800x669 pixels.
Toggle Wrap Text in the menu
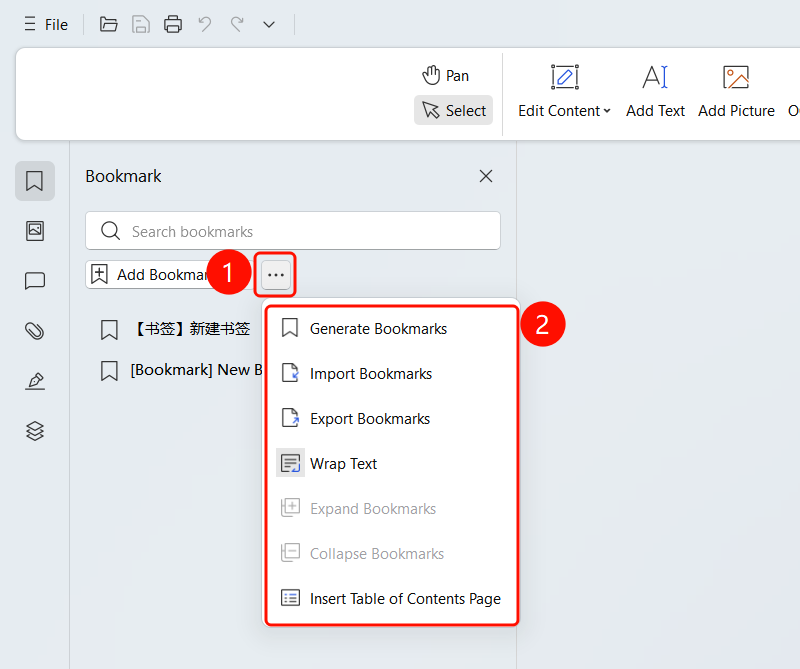coord(391,463)
